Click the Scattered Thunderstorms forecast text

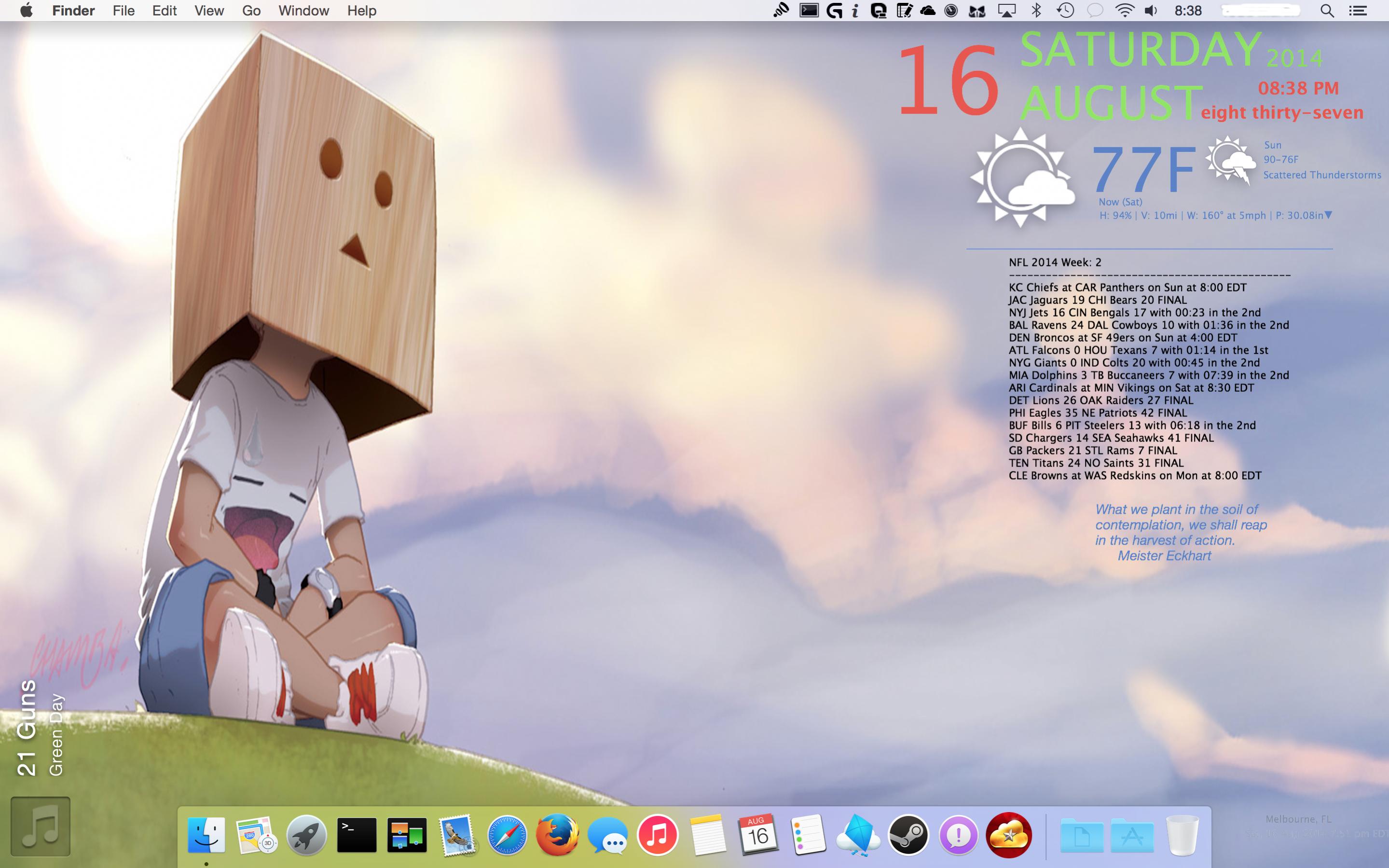click(x=1322, y=175)
